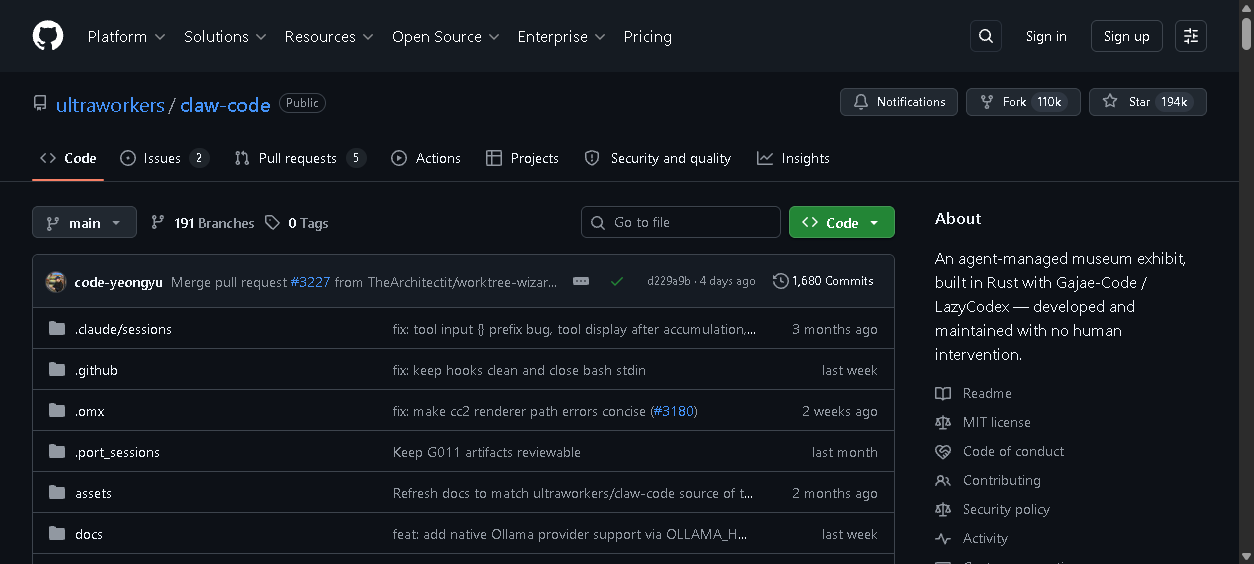Image resolution: width=1254 pixels, height=564 pixels.
Task: Click the heart icon beside Code of conduct
Action: coord(943,451)
